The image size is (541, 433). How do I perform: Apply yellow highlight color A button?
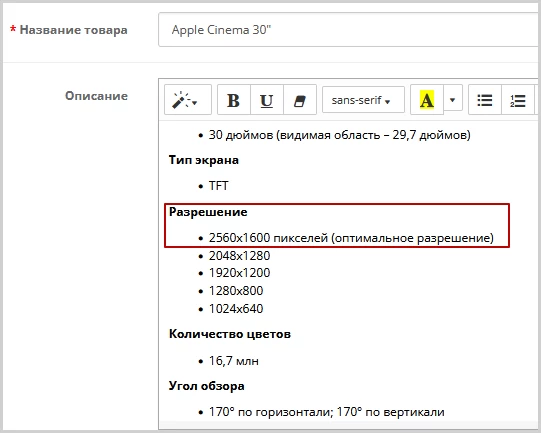427,100
